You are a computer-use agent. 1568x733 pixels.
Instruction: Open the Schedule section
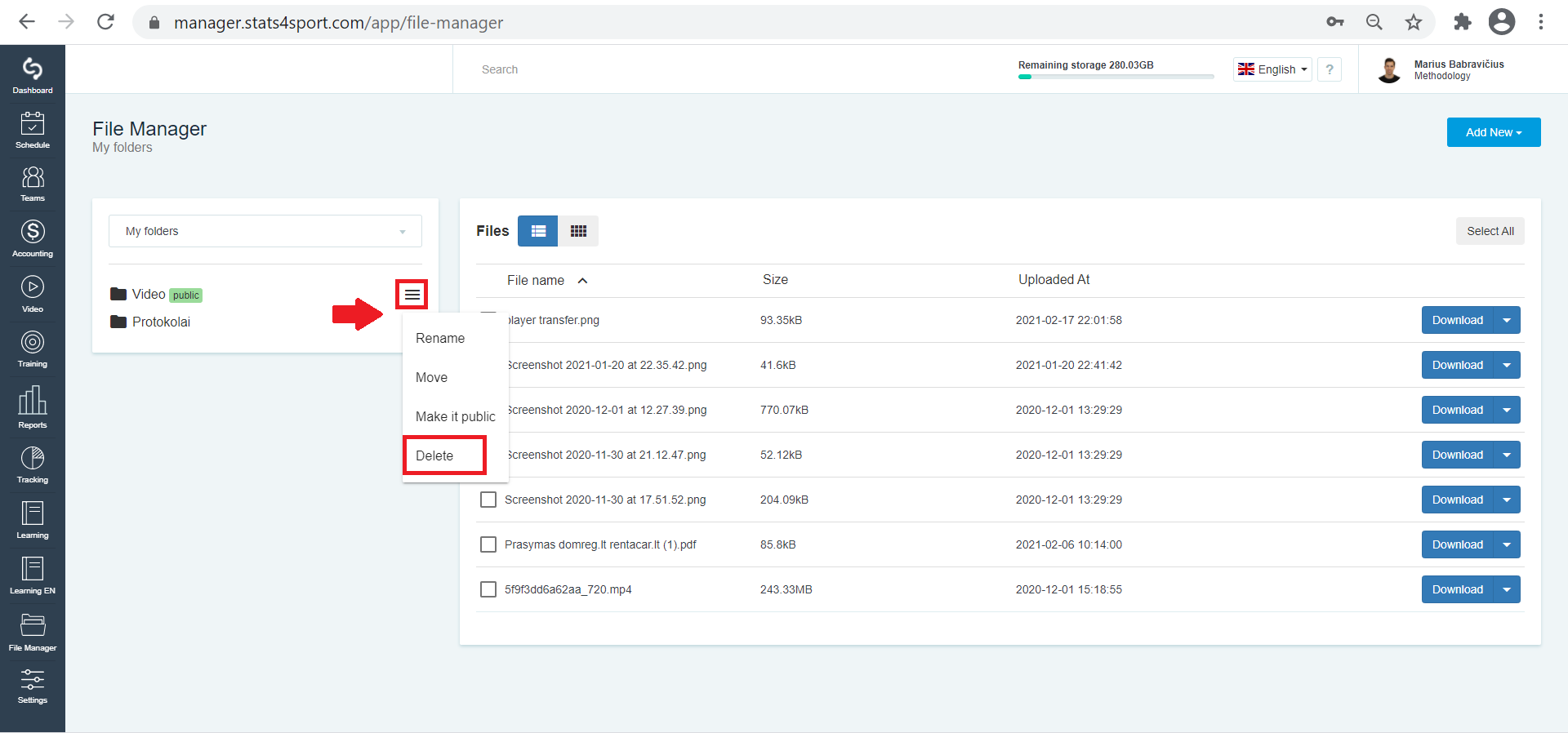(x=33, y=130)
